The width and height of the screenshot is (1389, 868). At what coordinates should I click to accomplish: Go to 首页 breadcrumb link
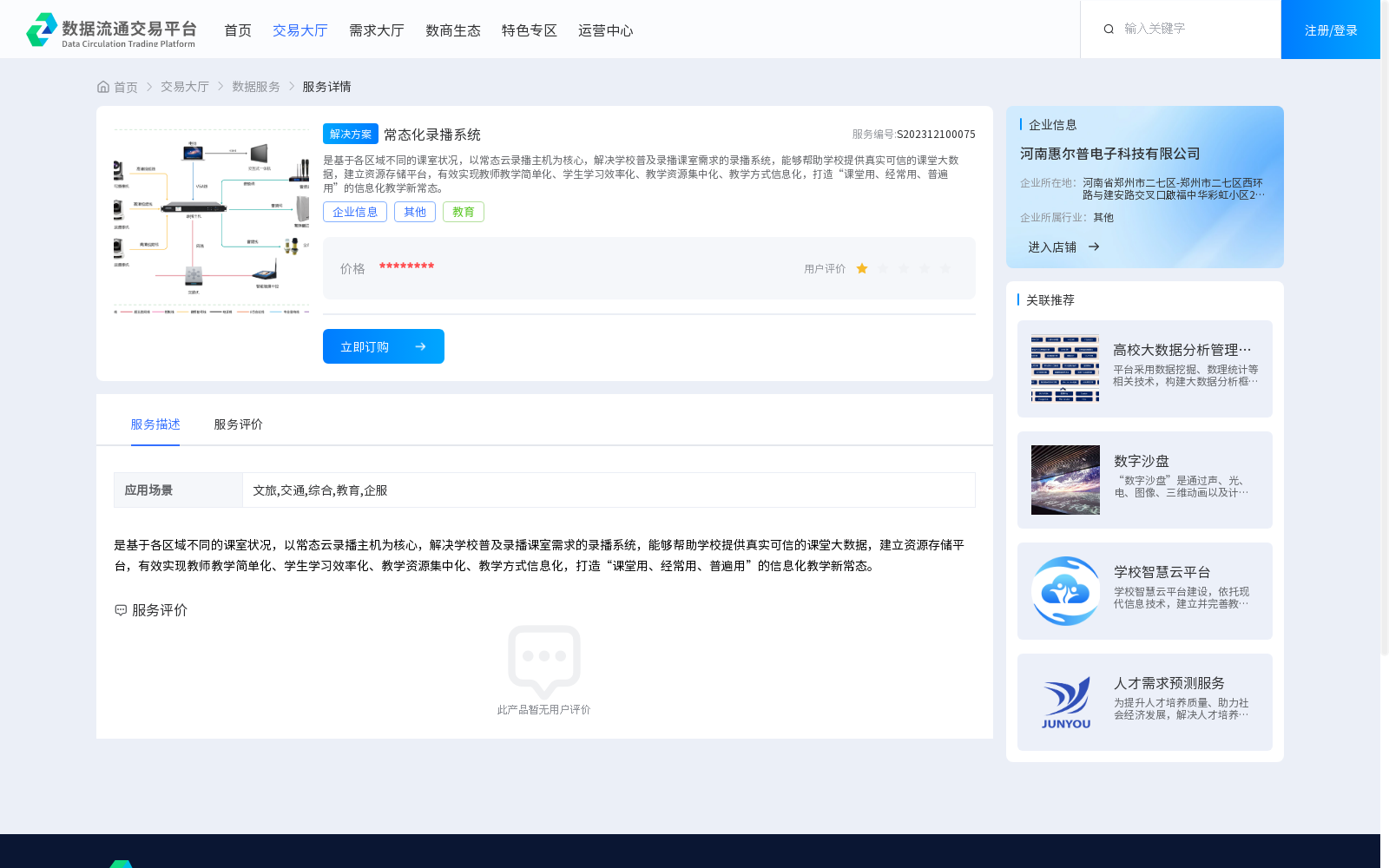coord(126,87)
